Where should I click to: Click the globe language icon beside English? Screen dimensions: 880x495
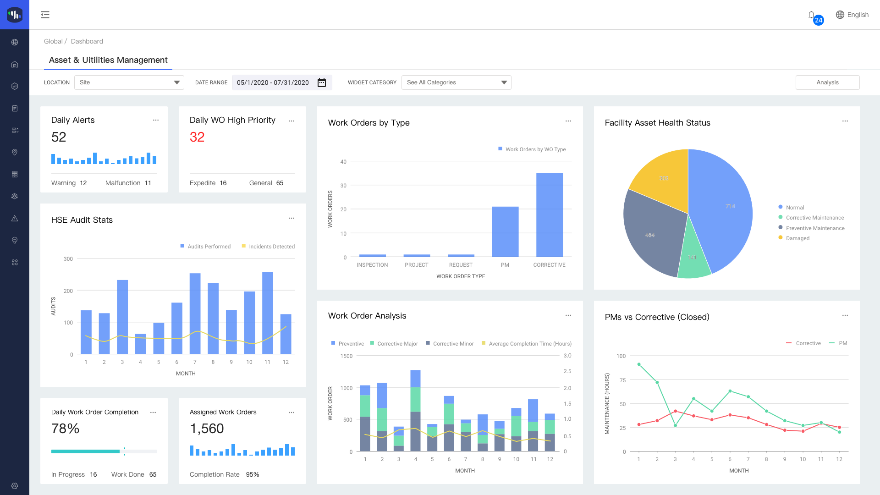tap(840, 15)
